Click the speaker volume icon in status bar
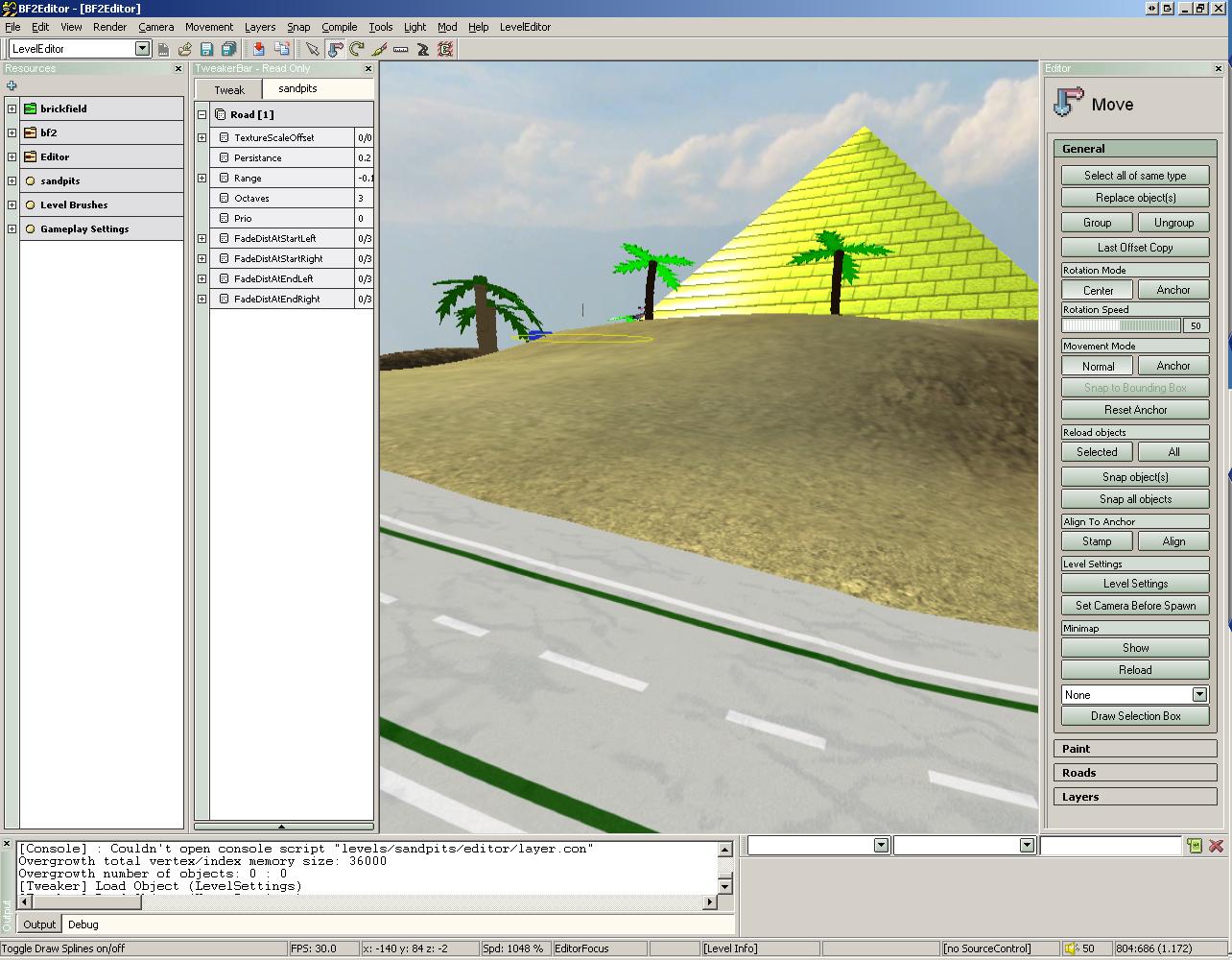 click(x=1072, y=948)
